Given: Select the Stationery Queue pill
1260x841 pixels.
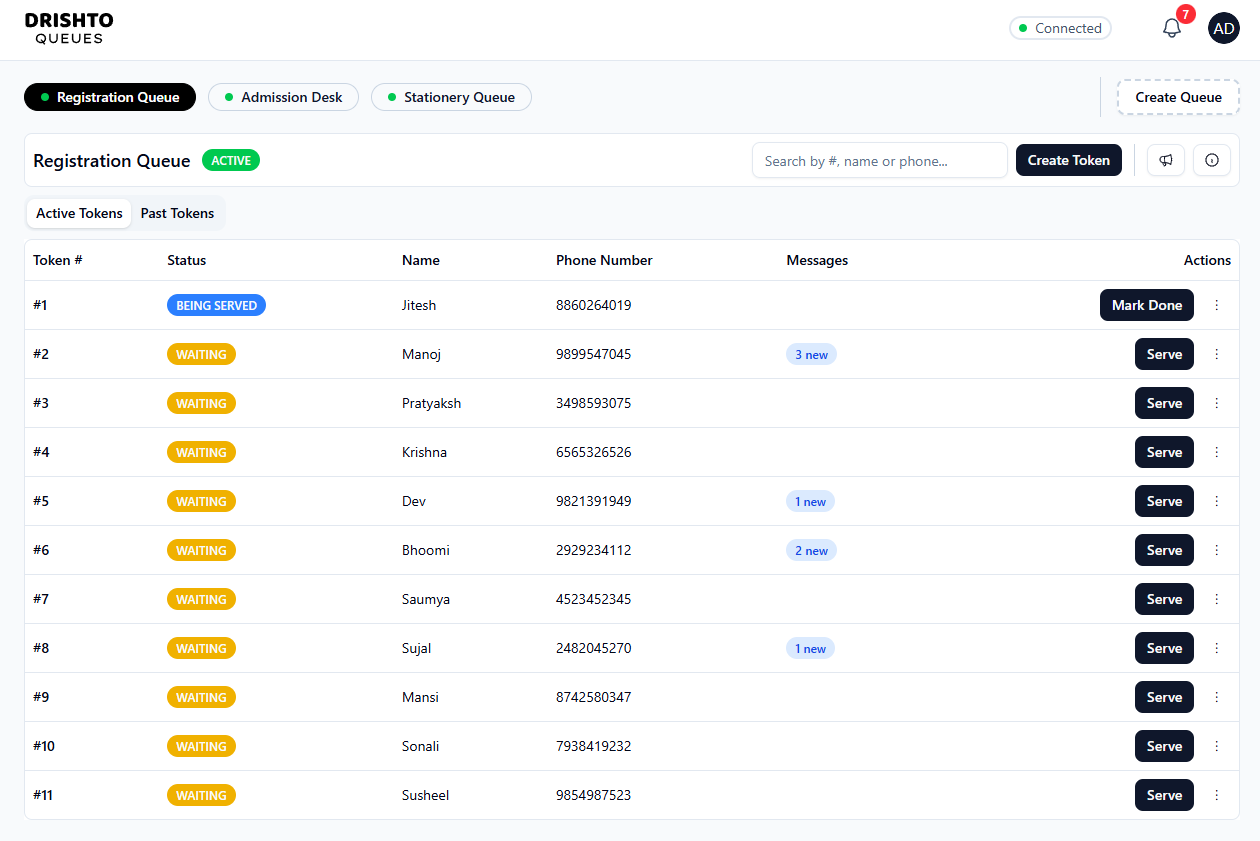Looking at the screenshot, I should click(451, 97).
